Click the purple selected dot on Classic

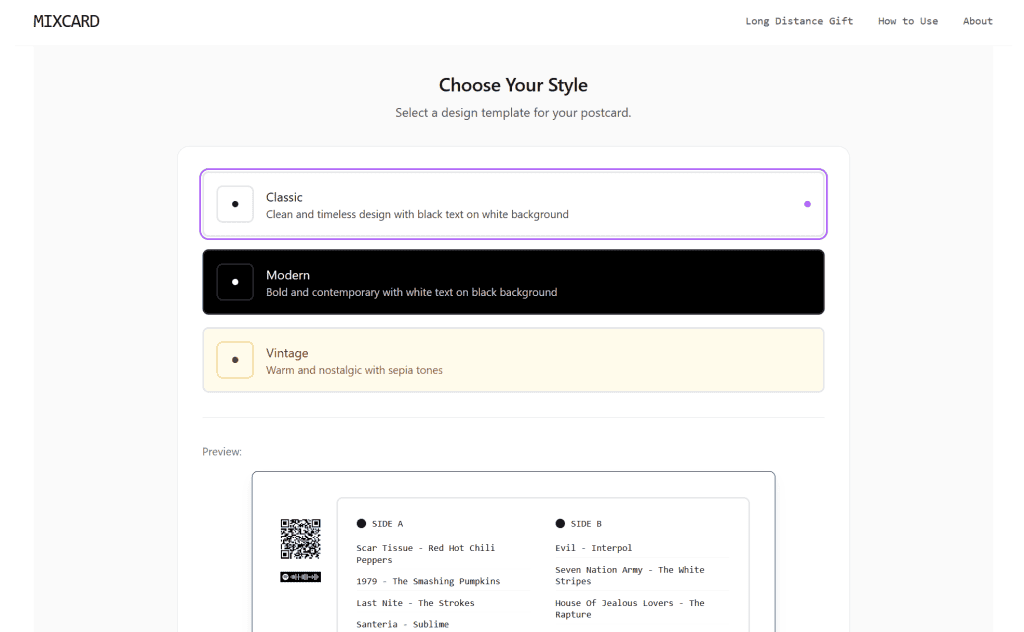pos(807,204)
